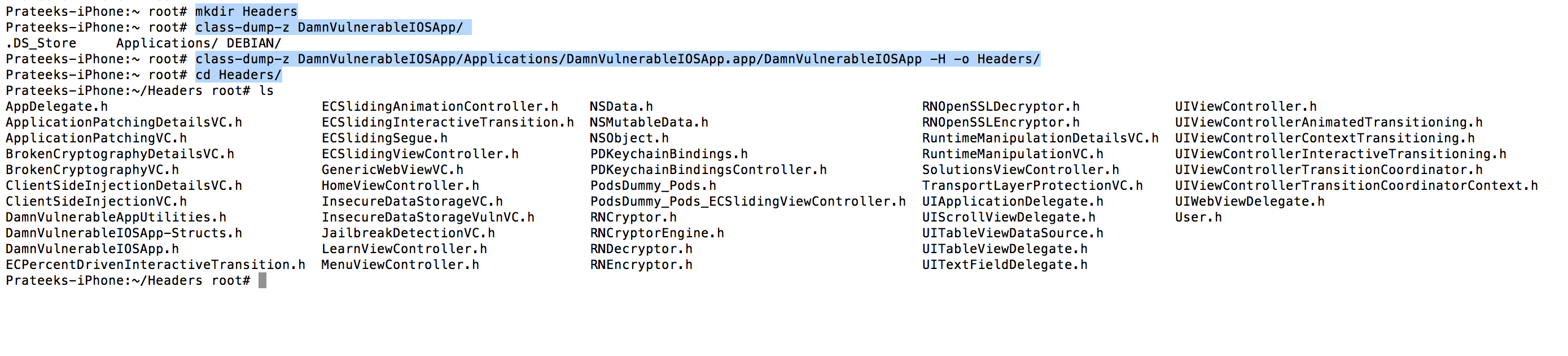Click UITextFieldDelegate.h filename
The height and width of the screenshot is (356, 1568).
point(1005,265)
